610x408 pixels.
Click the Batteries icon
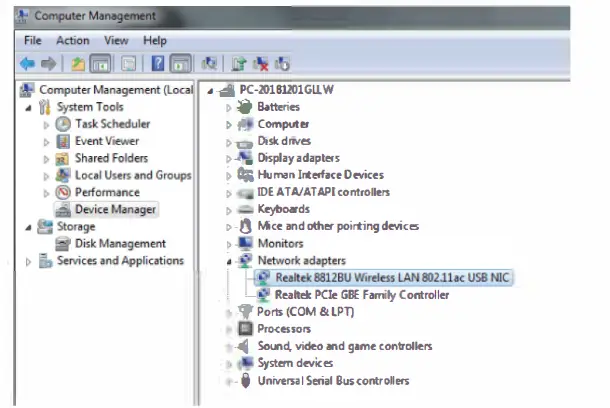coord(245,107)
